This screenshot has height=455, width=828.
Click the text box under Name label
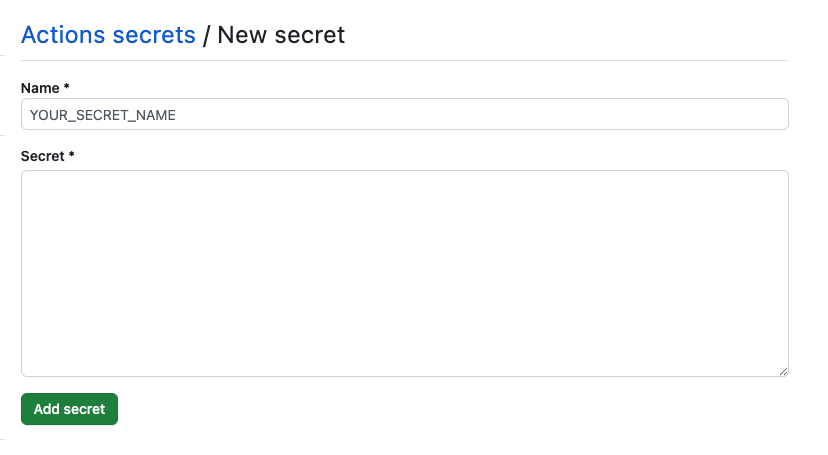tap(404, 114)
